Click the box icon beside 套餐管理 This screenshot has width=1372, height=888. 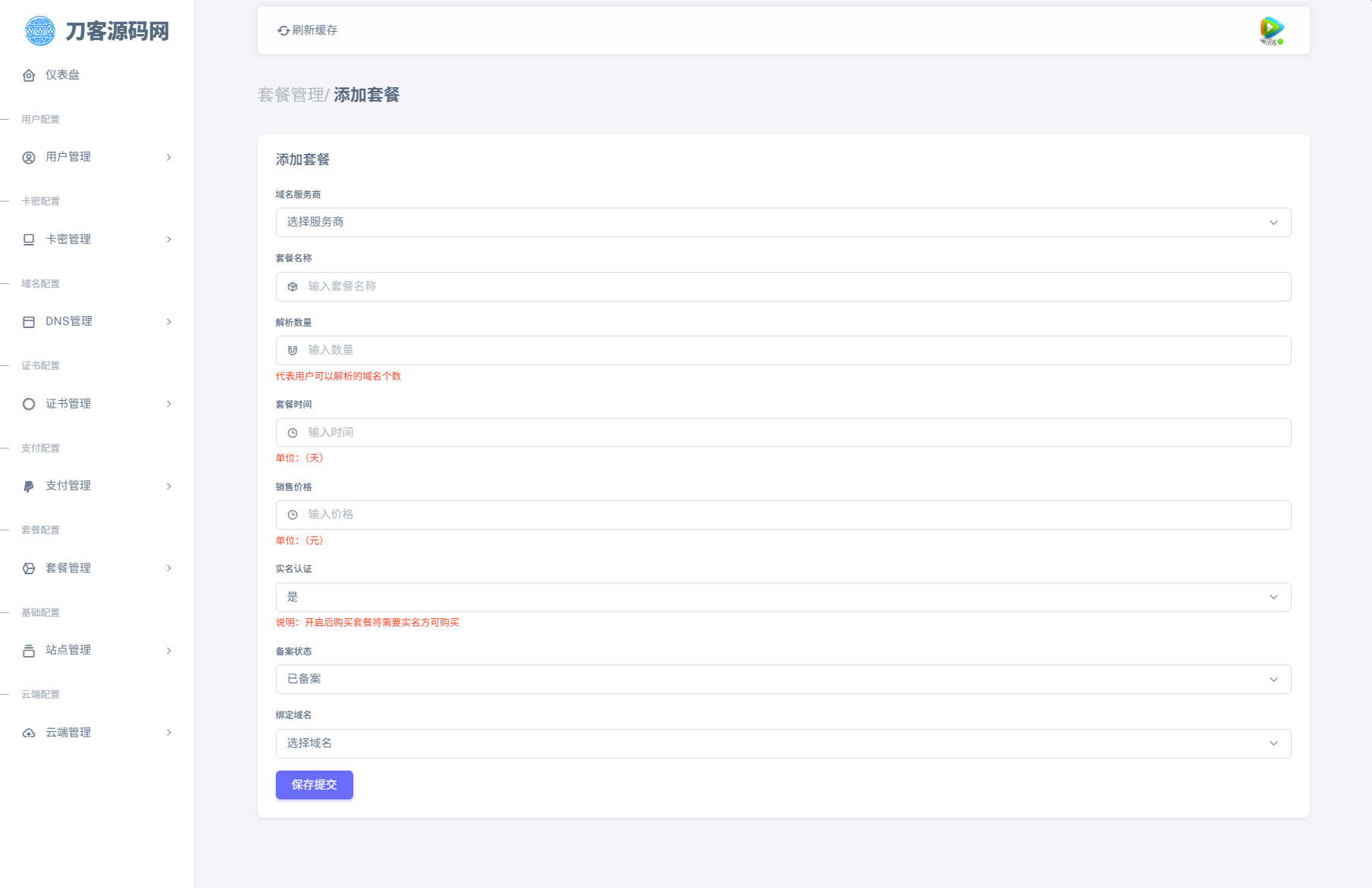point(29,568)
